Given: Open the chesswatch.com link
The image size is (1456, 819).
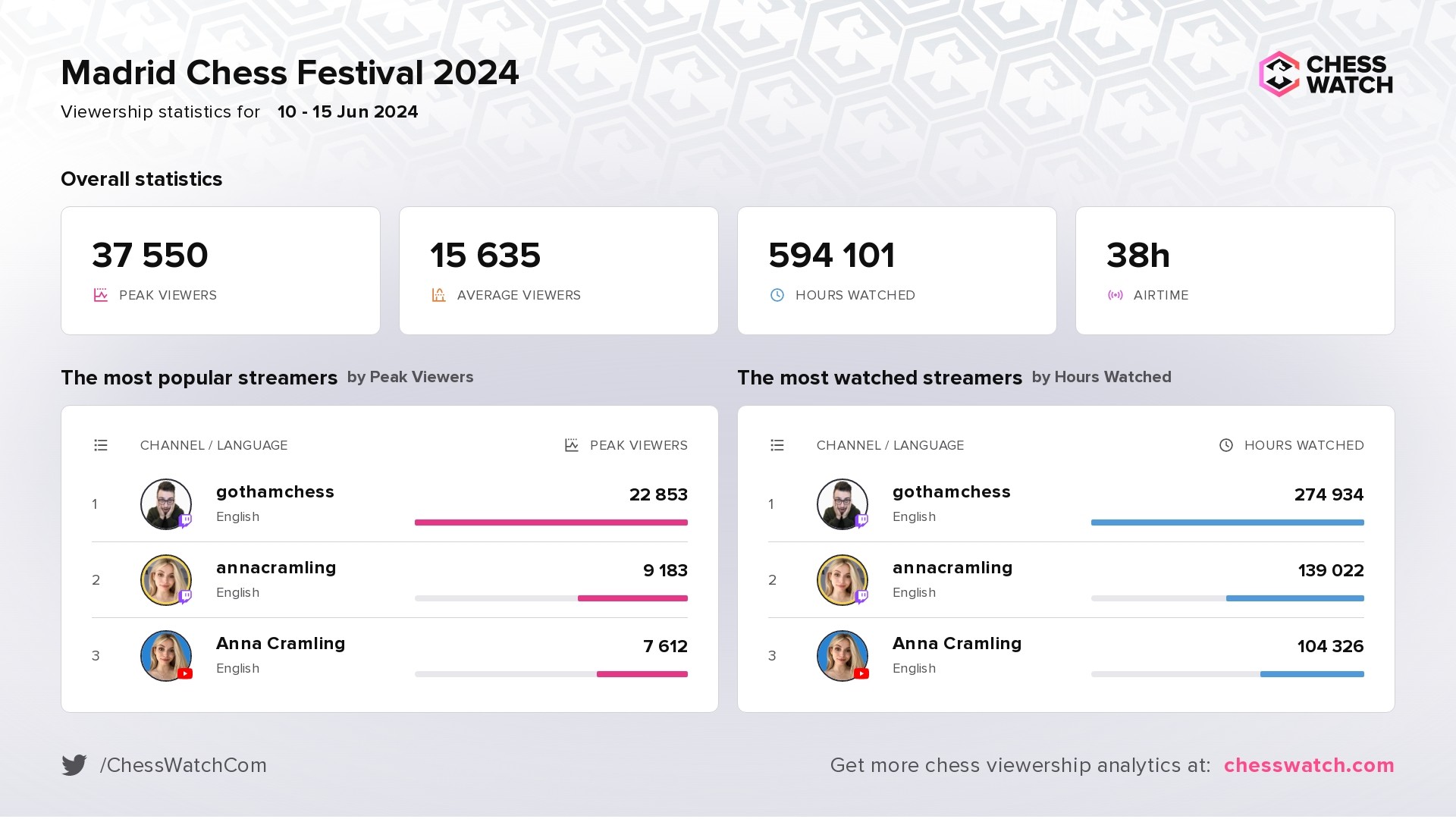Looking at the screenshot, I should [x=1309, y=765].
